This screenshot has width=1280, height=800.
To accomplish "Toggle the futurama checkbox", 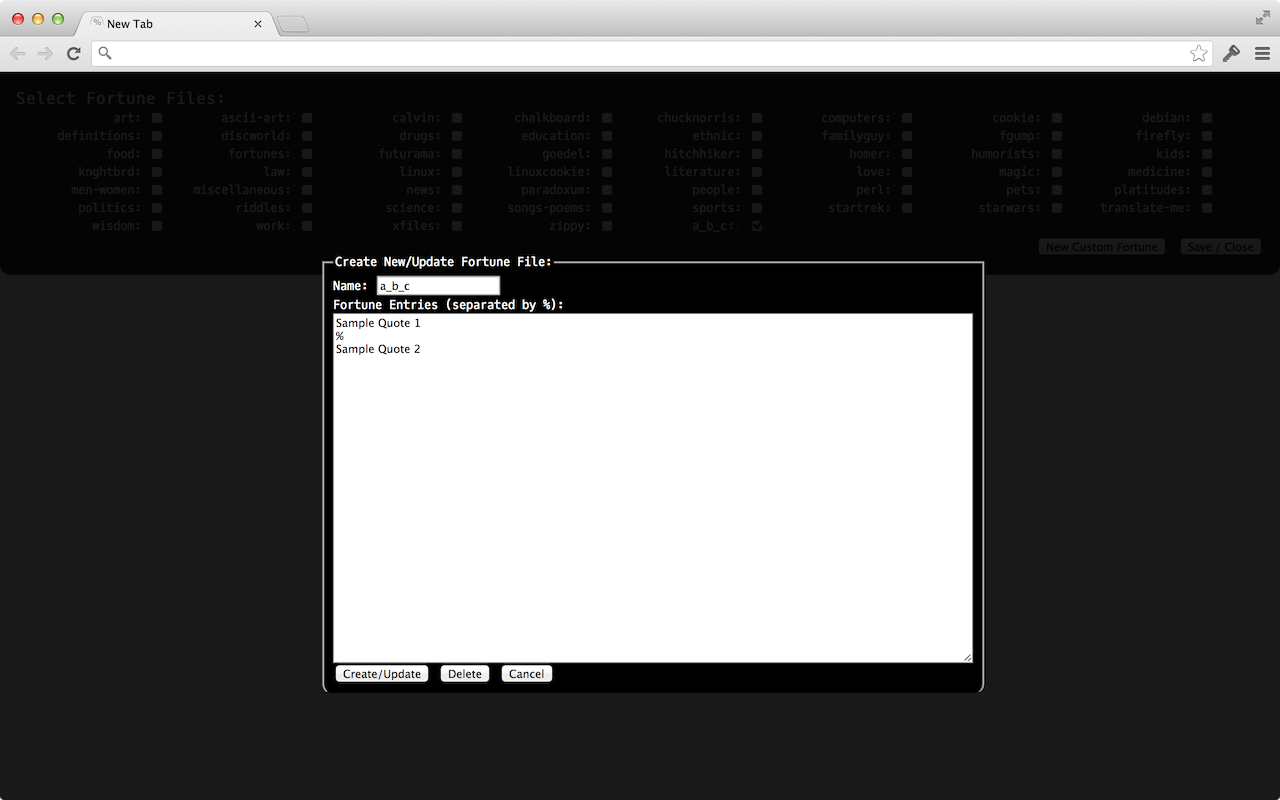I will click(457, 154).
